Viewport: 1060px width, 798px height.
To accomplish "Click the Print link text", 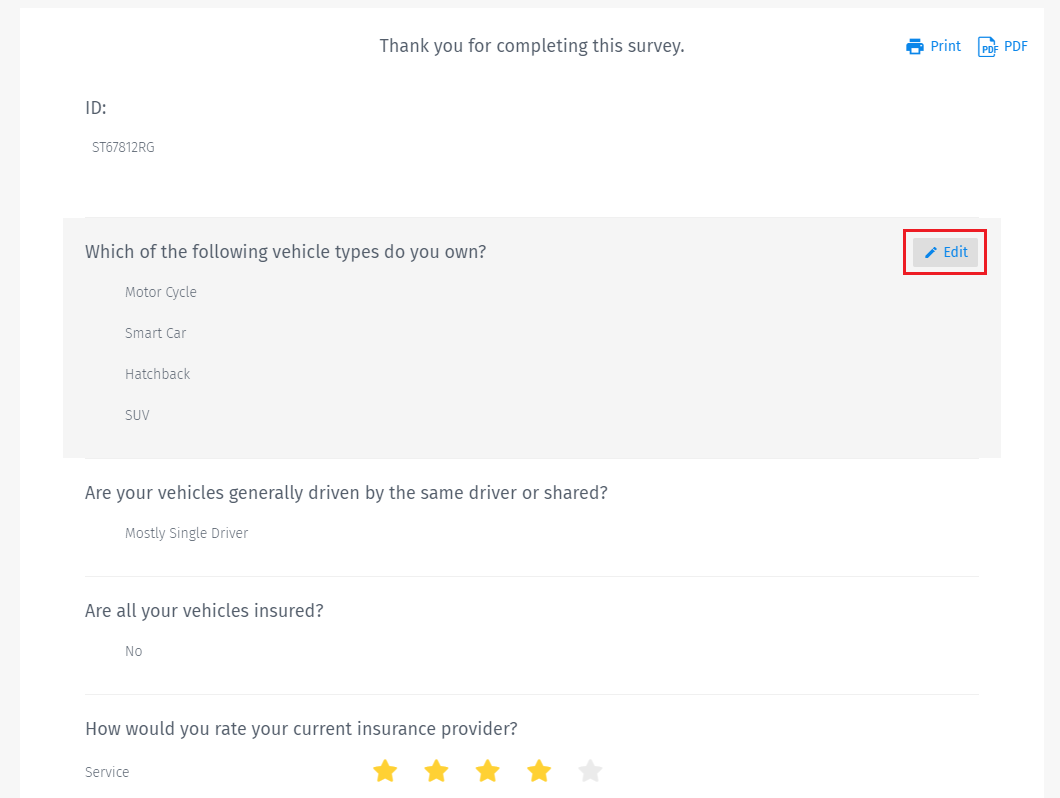I will pyautogui.click(x=945, y=46).
